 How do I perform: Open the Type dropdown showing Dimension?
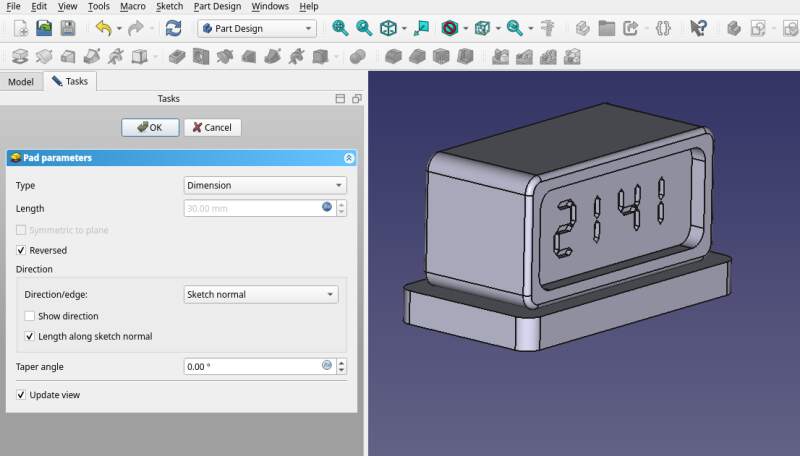(265, 185)
